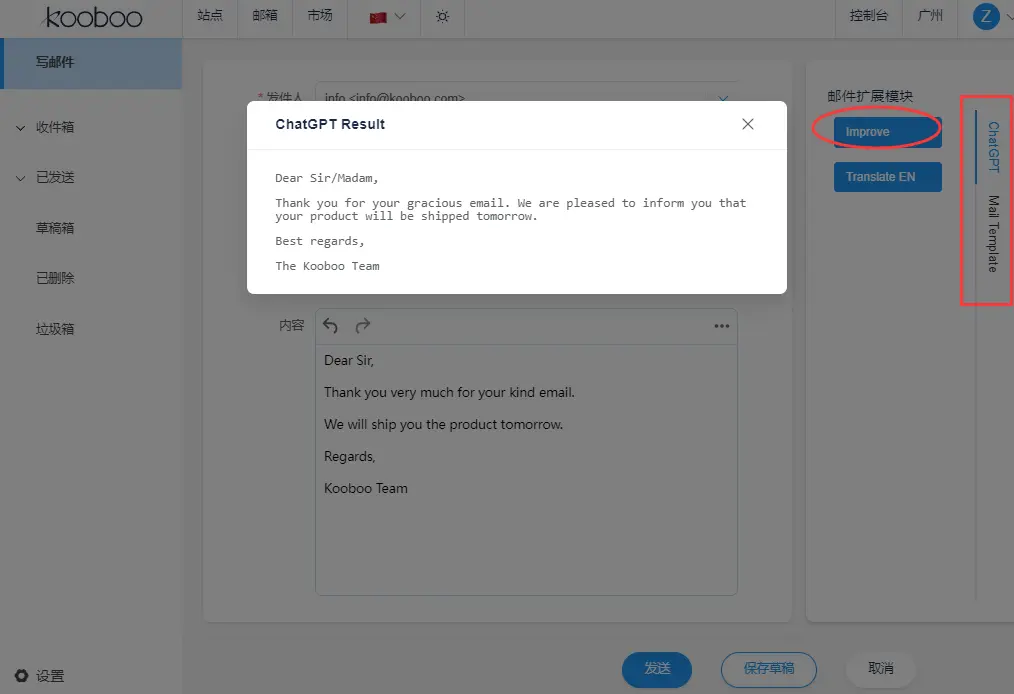Click the undo arrow in editor
1014x694 pixels.
click(x=331, y=326)
